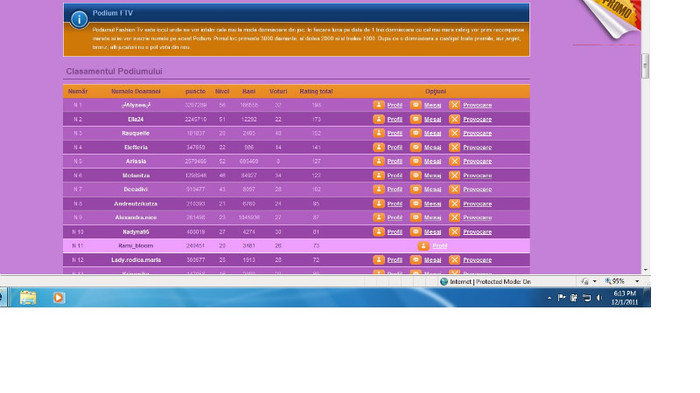This screenshot has height=393, width=700.
Task: Show hidden tray icons arrow
Action: (549, 298)
